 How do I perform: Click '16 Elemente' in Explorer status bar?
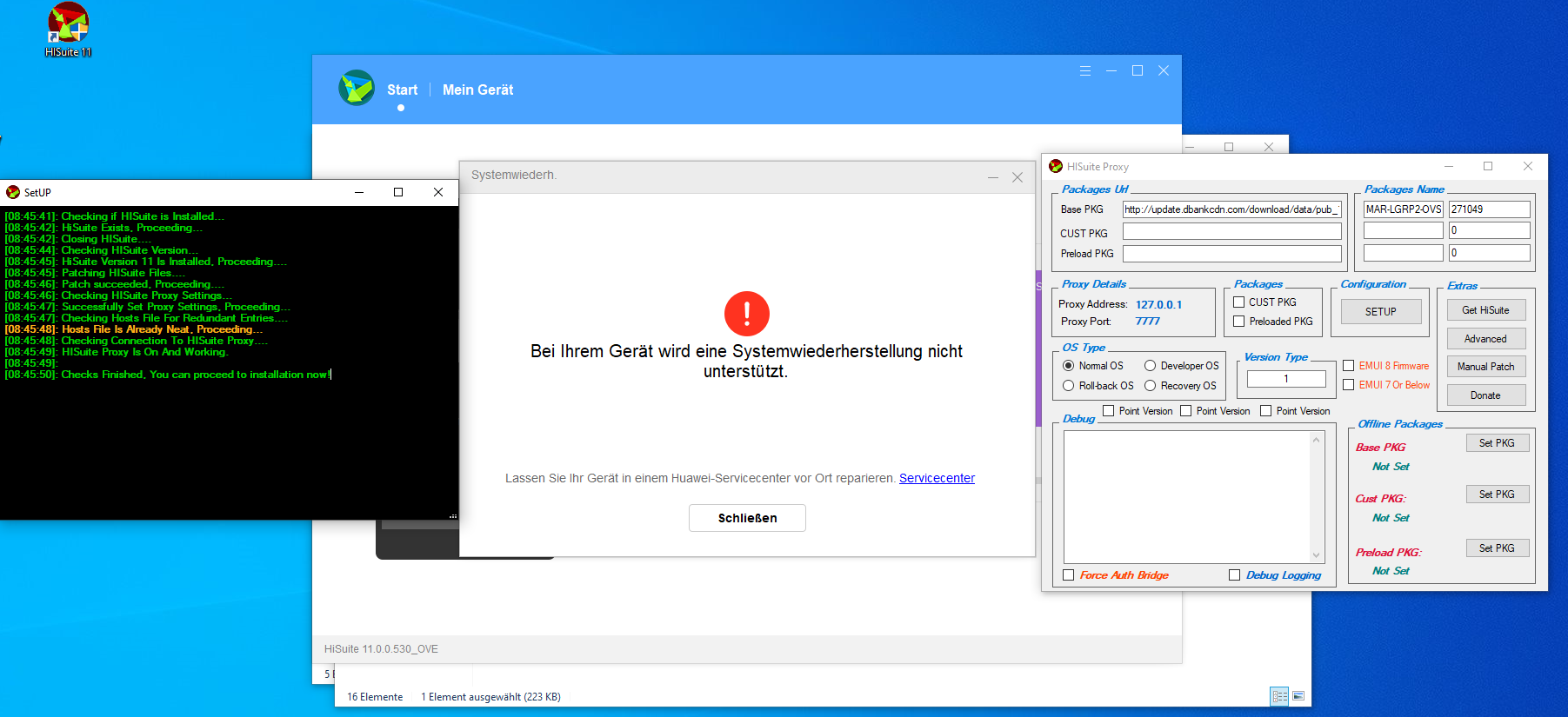click(375, 697)
